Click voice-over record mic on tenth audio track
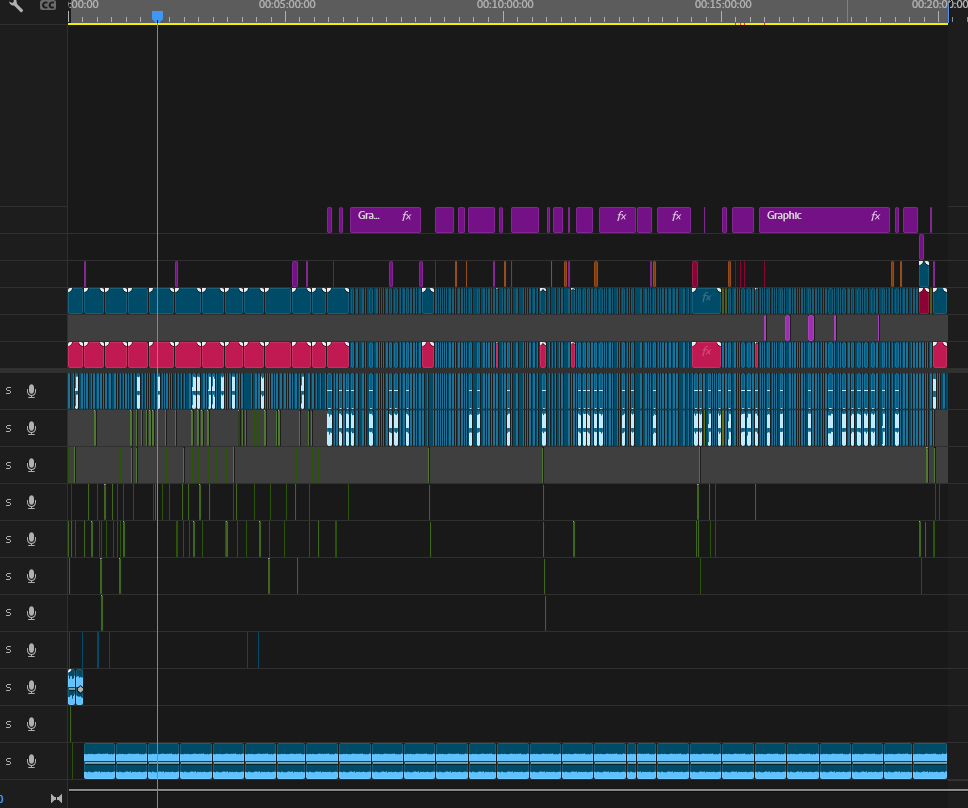The width and height of the screenshot is (968, 808). click(x=31, y=724)
